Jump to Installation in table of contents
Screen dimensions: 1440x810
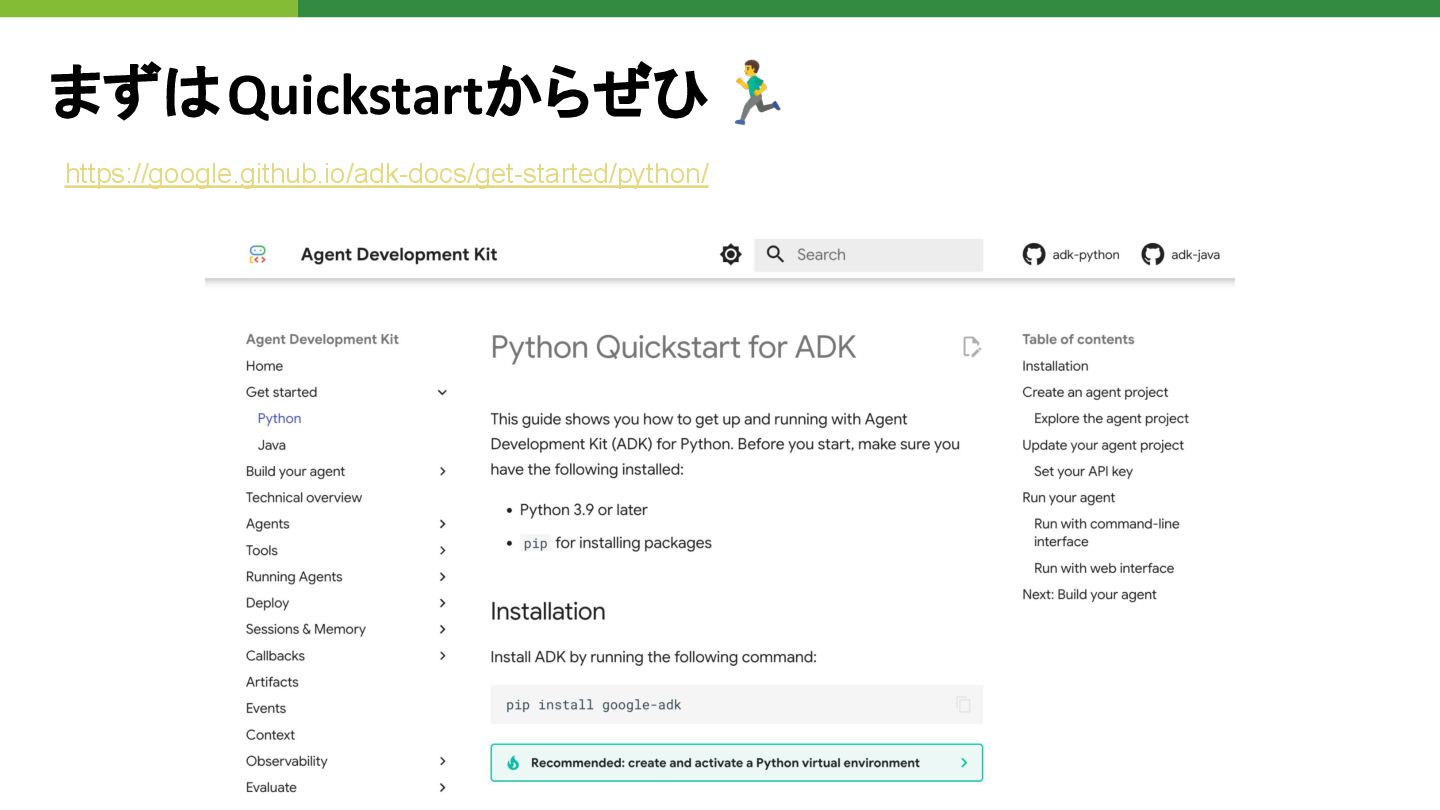click(x=1055, y=366)
